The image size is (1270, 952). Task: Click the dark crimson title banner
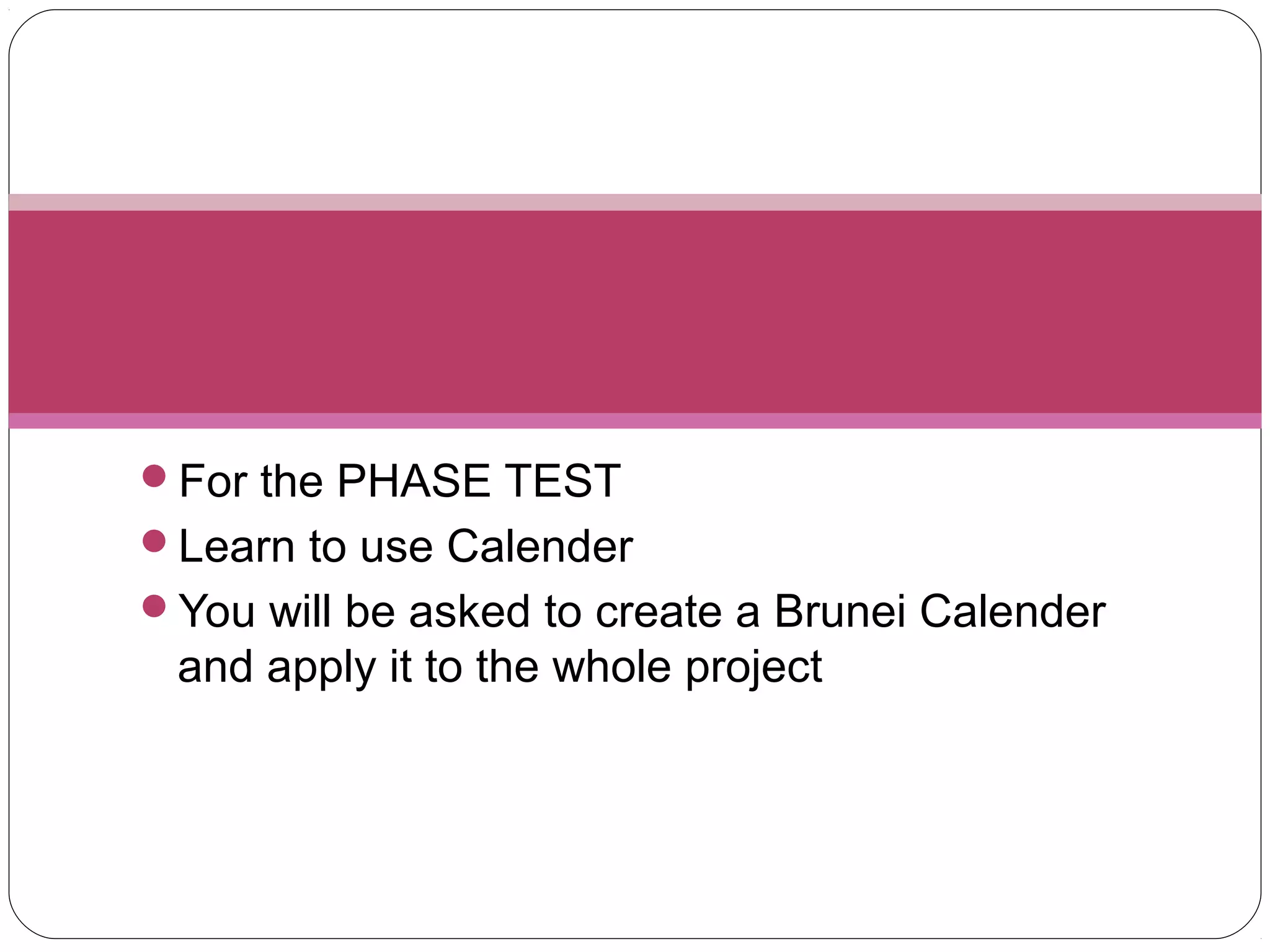coord(635,311)
